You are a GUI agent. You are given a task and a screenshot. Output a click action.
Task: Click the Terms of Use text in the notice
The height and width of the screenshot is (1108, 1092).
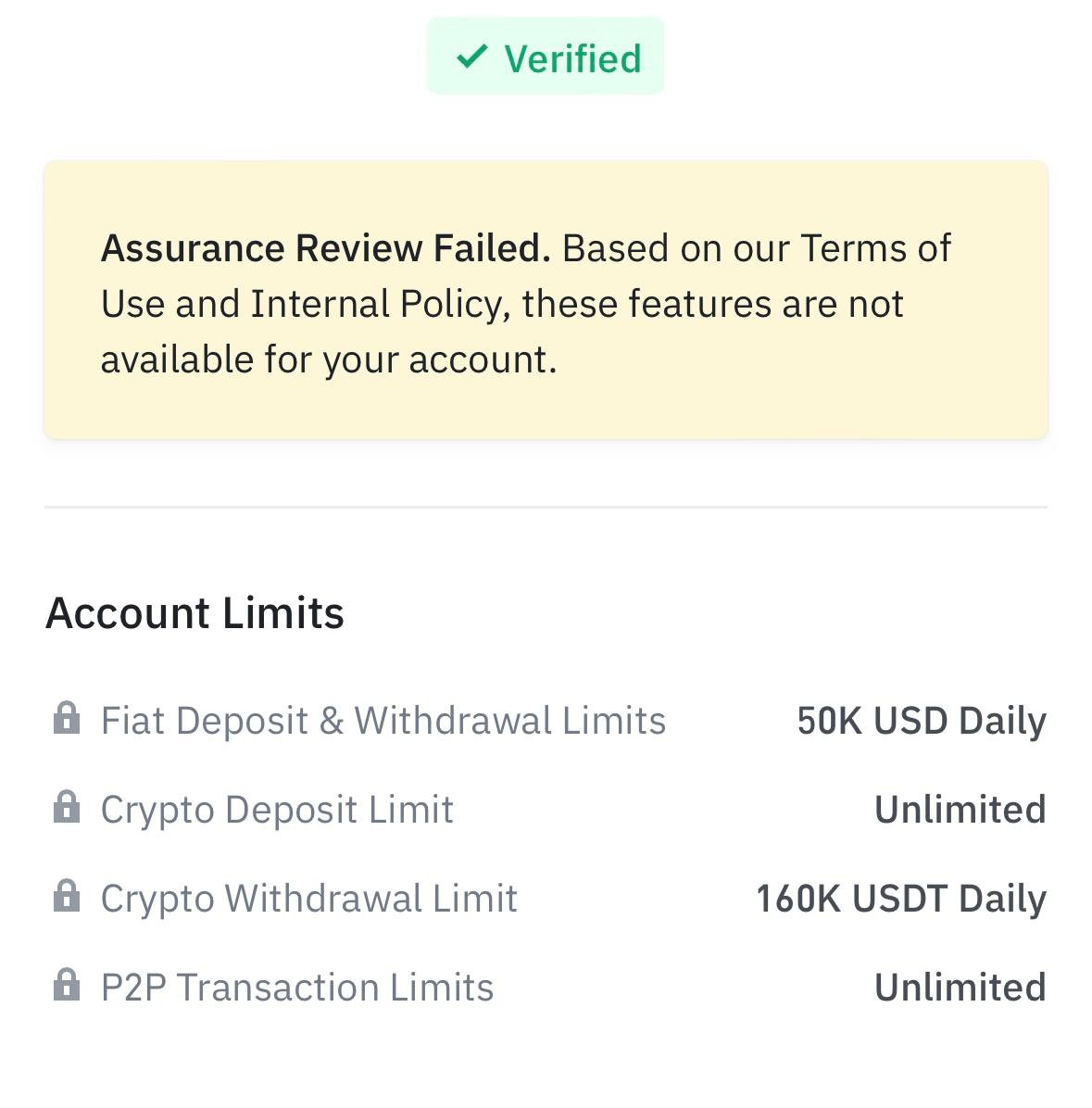click(x=875, y=248)
